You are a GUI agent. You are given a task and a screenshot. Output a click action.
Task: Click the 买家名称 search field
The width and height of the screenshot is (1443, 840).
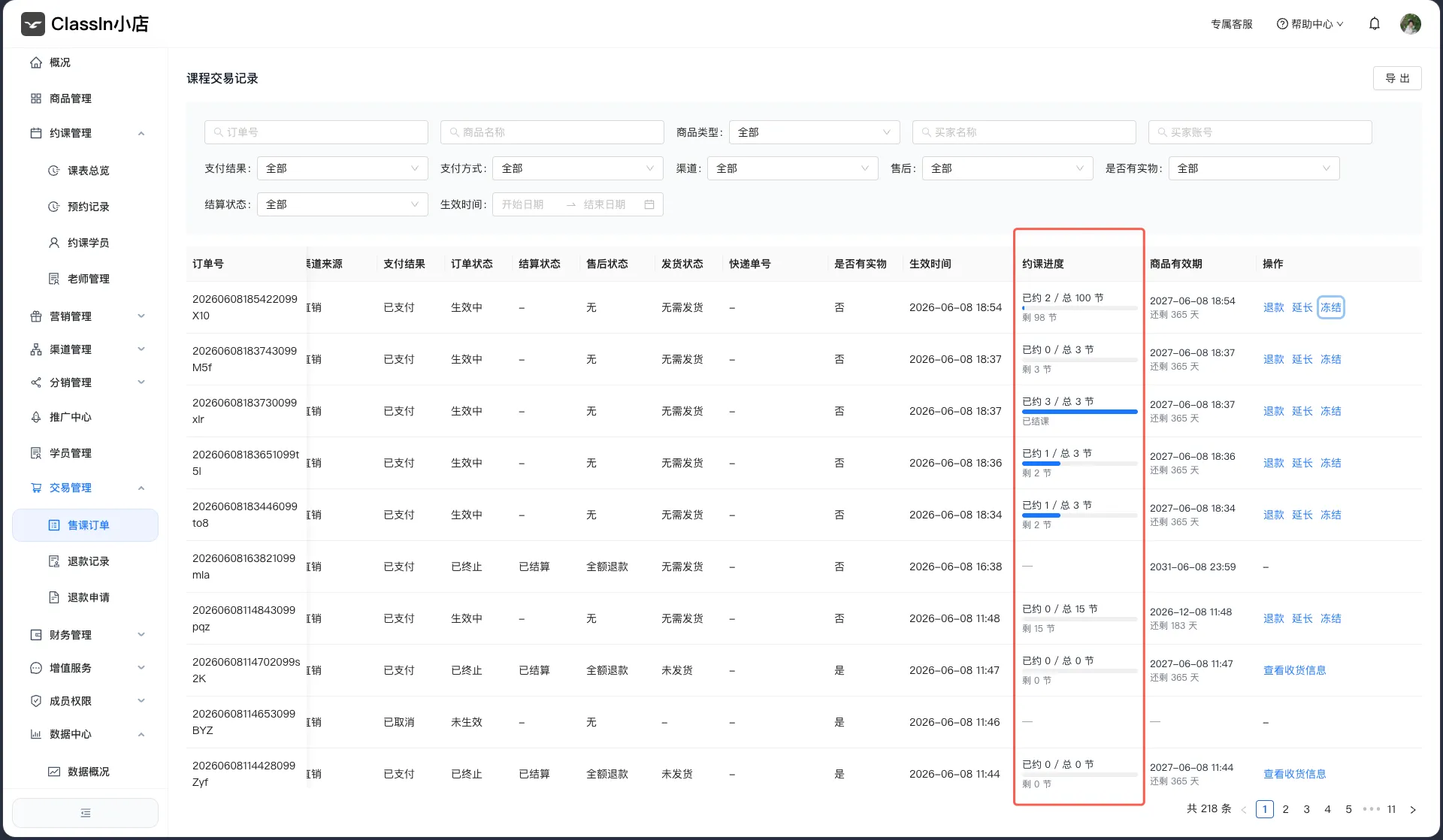1024,132
